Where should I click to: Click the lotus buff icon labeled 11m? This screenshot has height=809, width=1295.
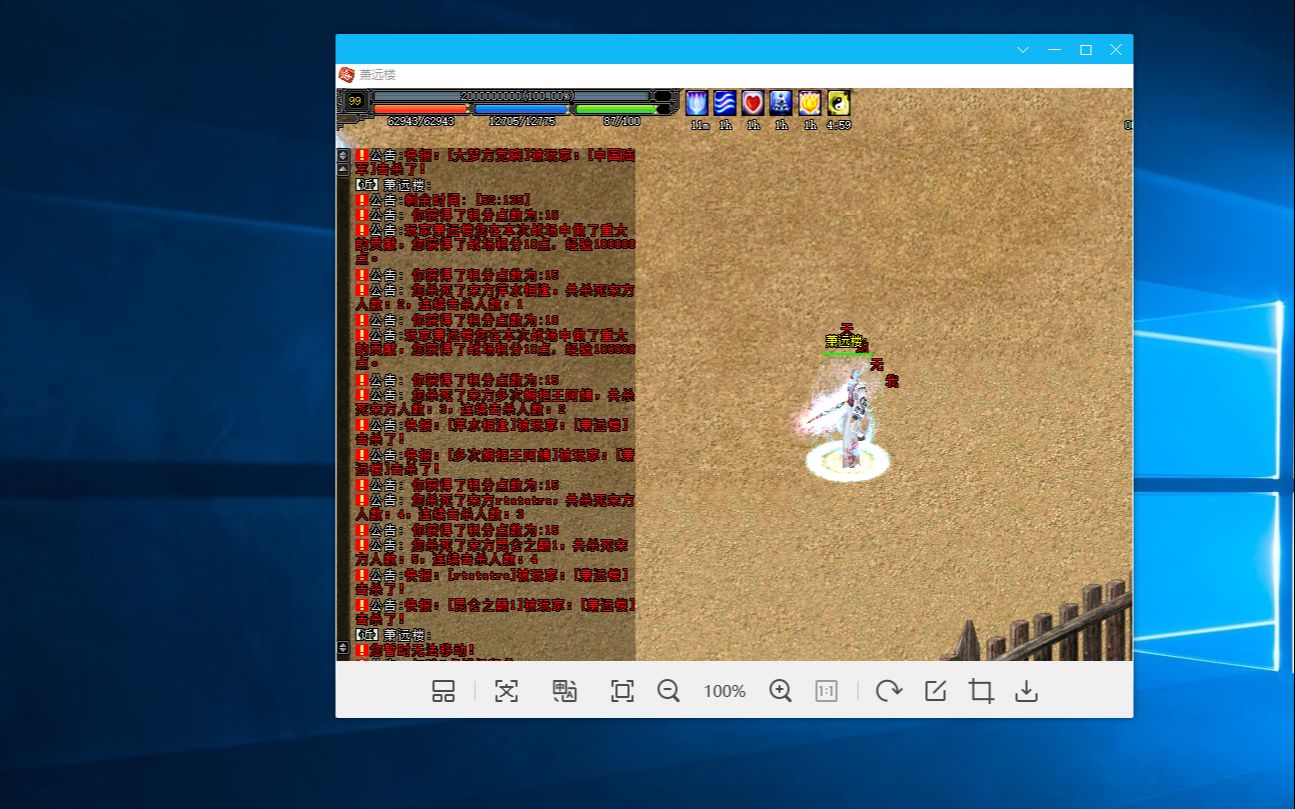point(697,103)
